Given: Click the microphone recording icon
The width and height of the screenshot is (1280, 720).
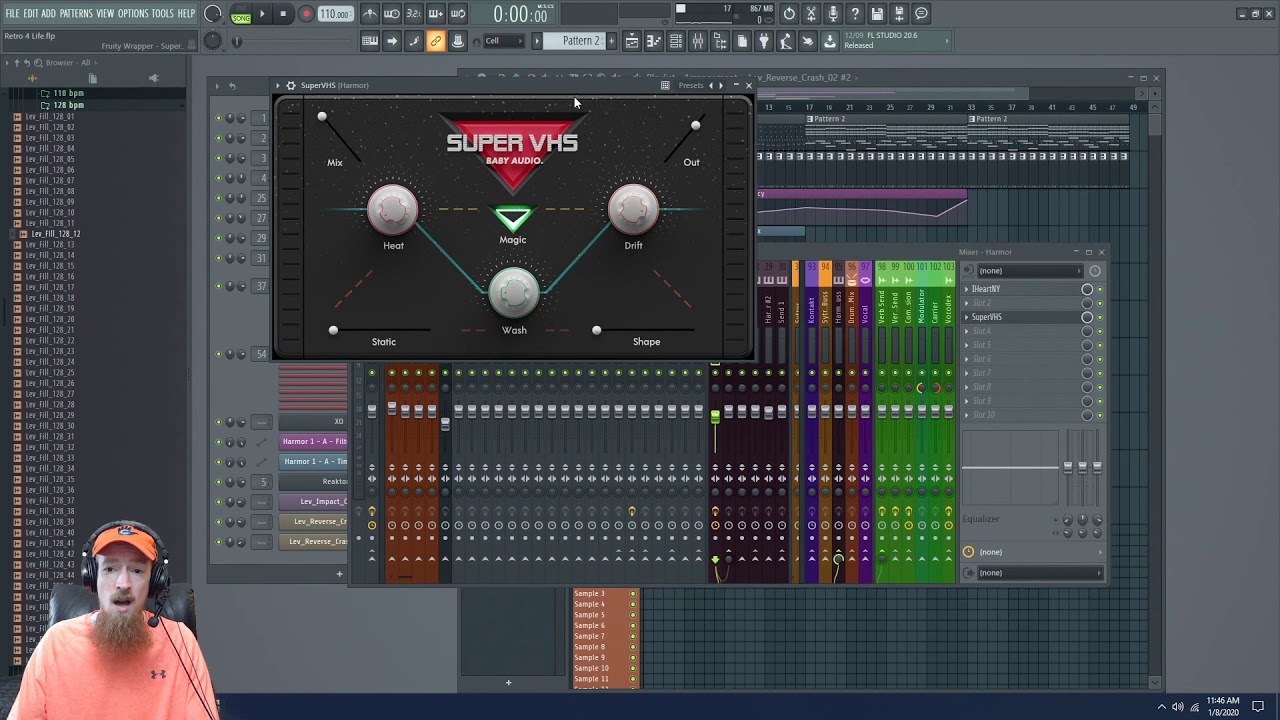Looking at the screenshot, I should coord(833,14).
